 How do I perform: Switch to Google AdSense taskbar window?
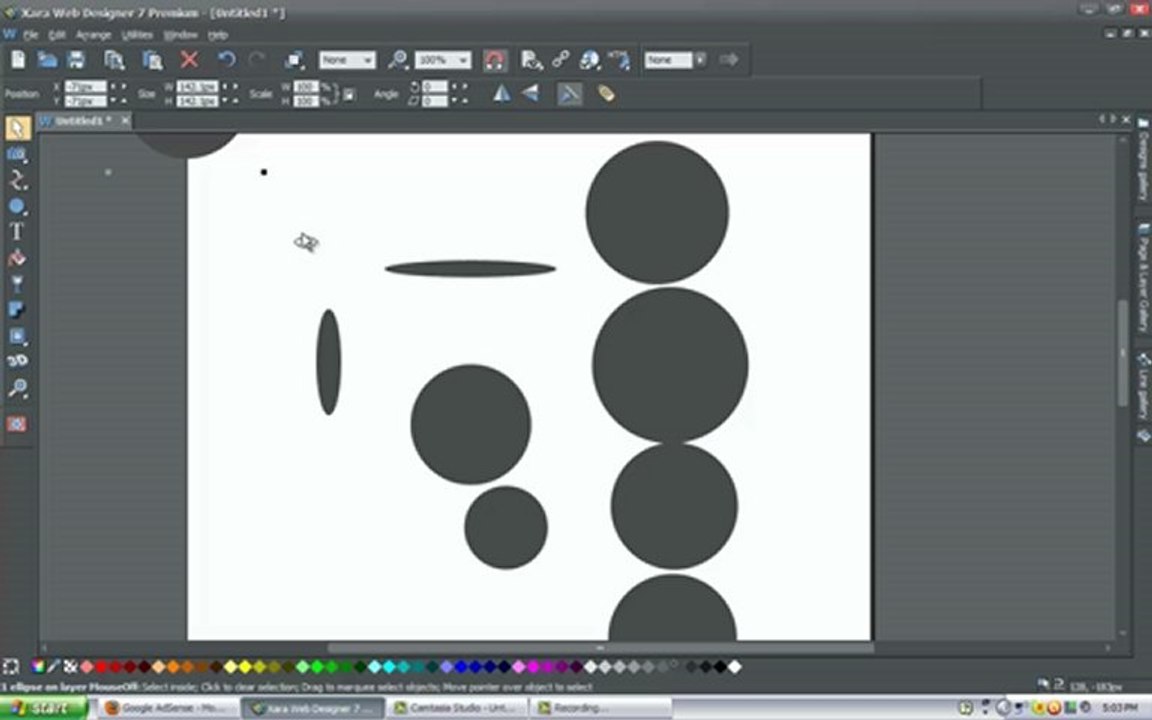(168, 708)
